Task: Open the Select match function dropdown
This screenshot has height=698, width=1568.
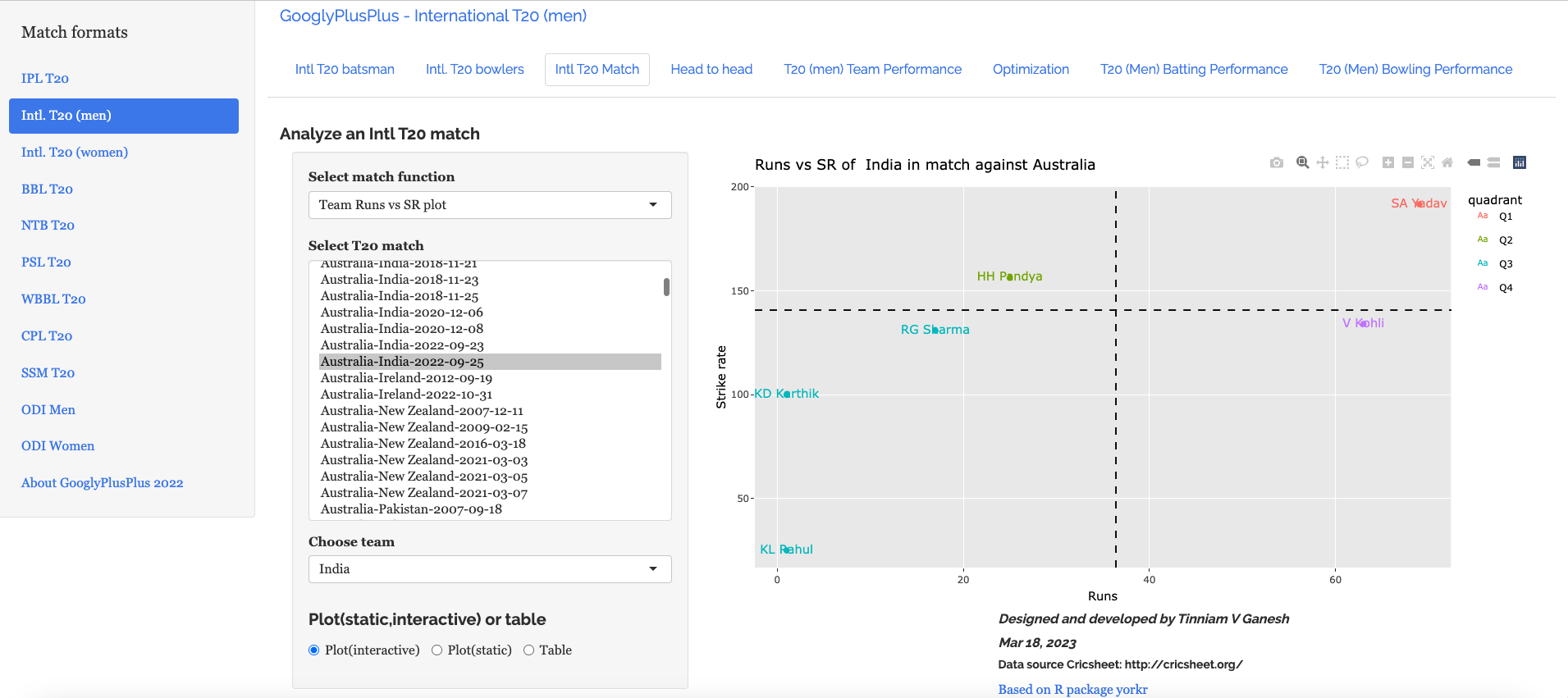Action: 489,205
